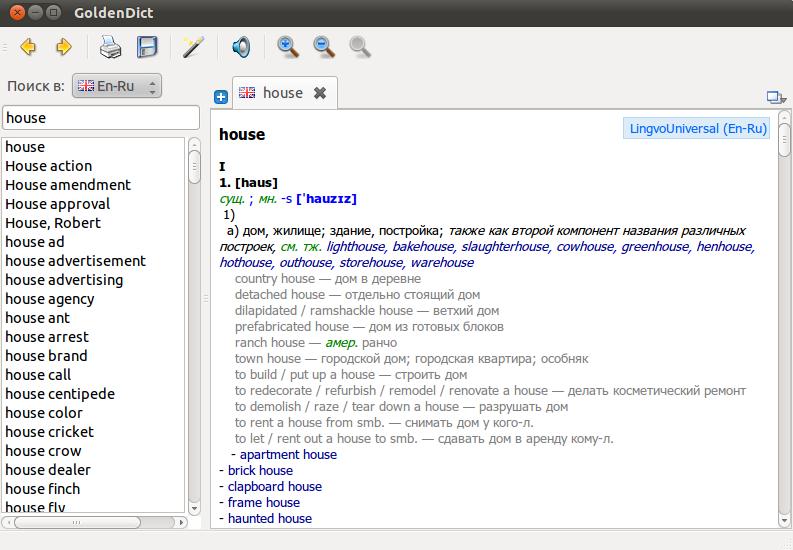This screenshot has width=793, height=550.
Task: Pronounce word with speaker icon
Action: (241, 47)
